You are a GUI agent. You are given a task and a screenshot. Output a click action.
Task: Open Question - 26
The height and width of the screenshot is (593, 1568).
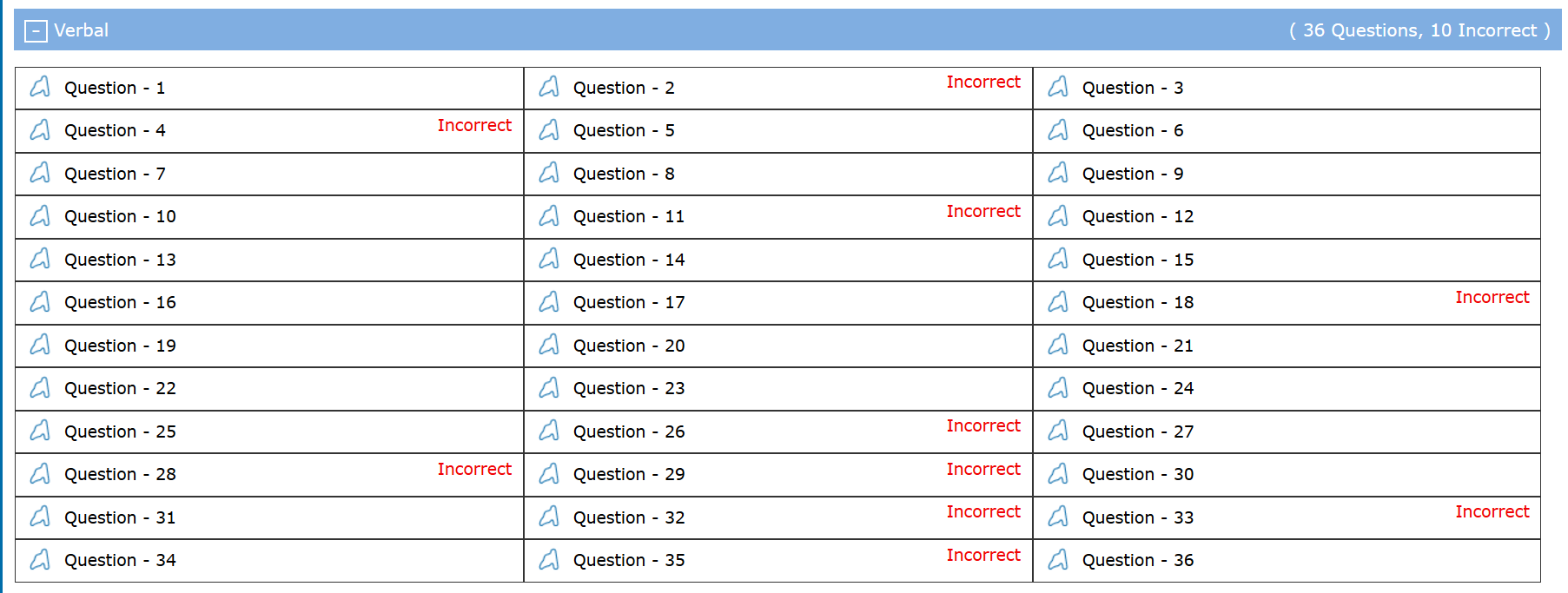pos(628,432)
